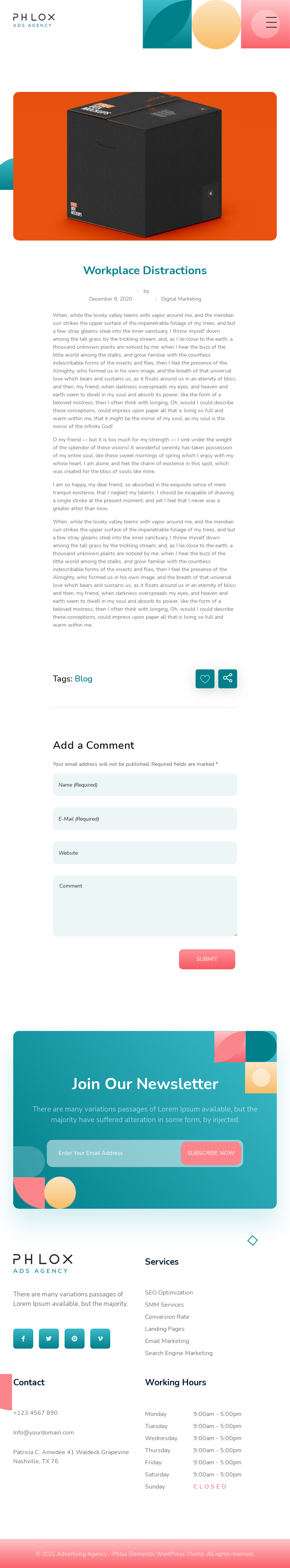Screen dimensions: 290x1568
Task: Open the Facebook social link
Action: (23, 1338)
